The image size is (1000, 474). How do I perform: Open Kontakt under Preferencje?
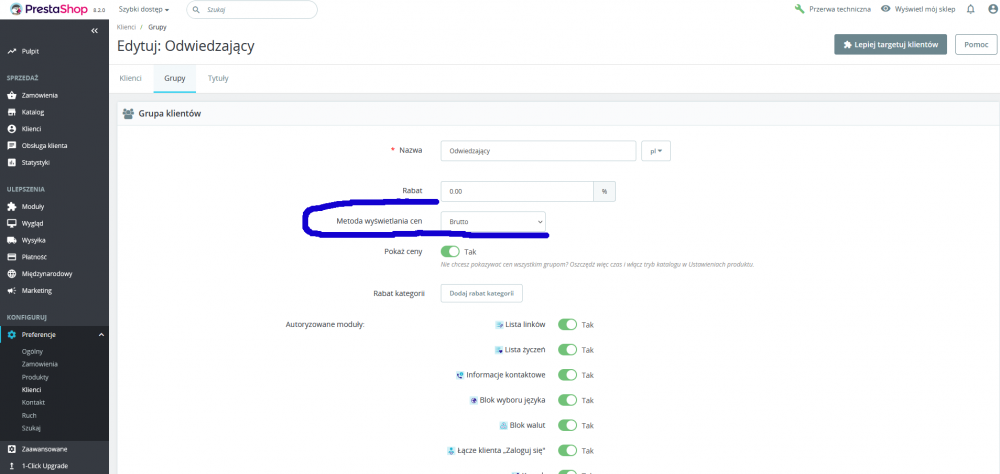pyautogui.click(x=33, y=403)
